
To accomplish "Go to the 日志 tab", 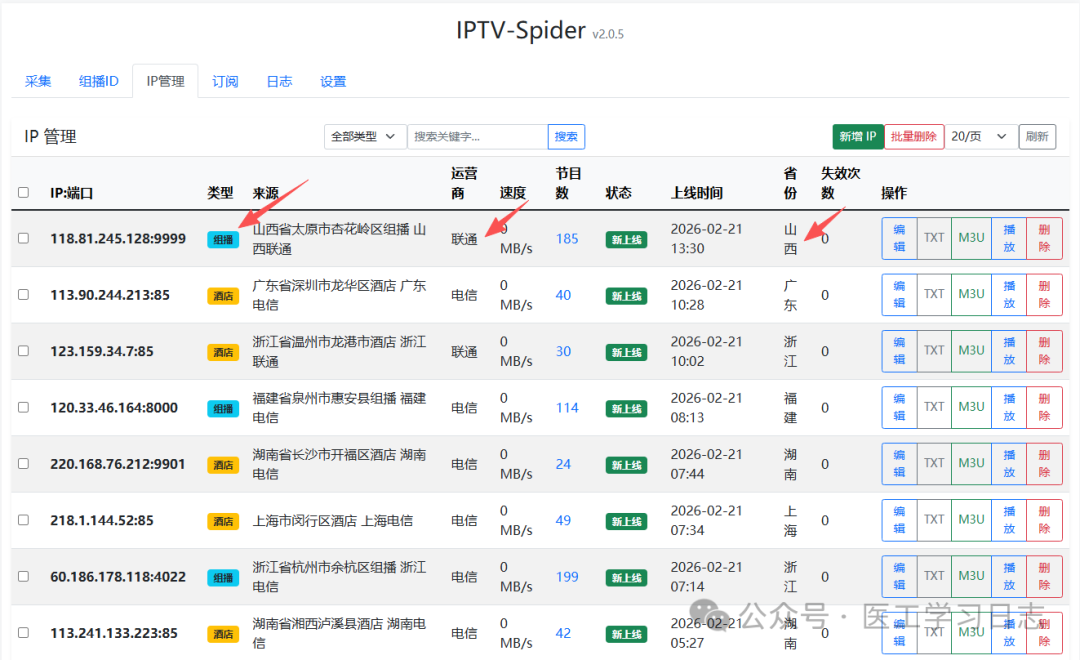I will (279, 82).
